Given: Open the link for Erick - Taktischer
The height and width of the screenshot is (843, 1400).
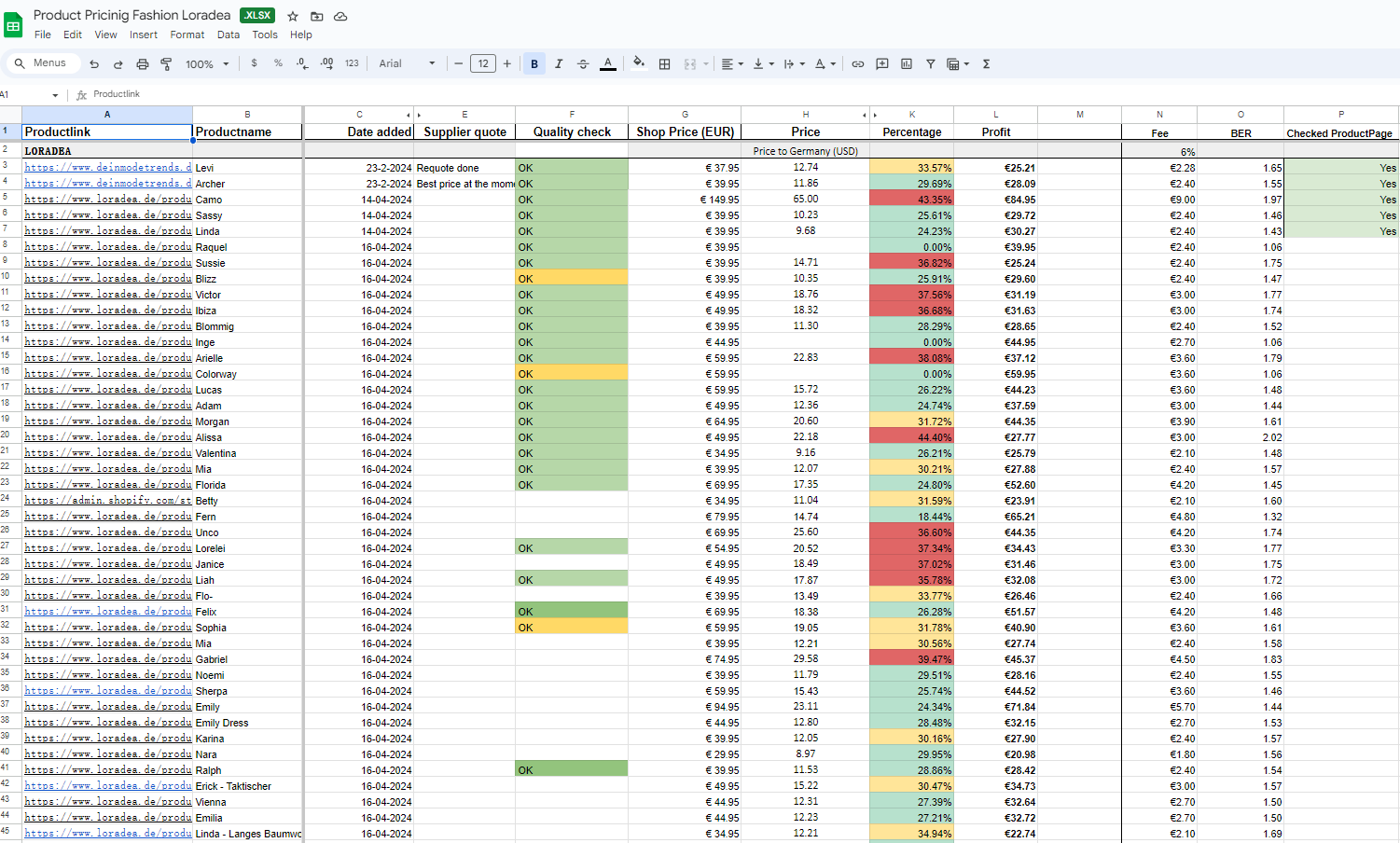Looking at the screenshot, I should point(108,786).
